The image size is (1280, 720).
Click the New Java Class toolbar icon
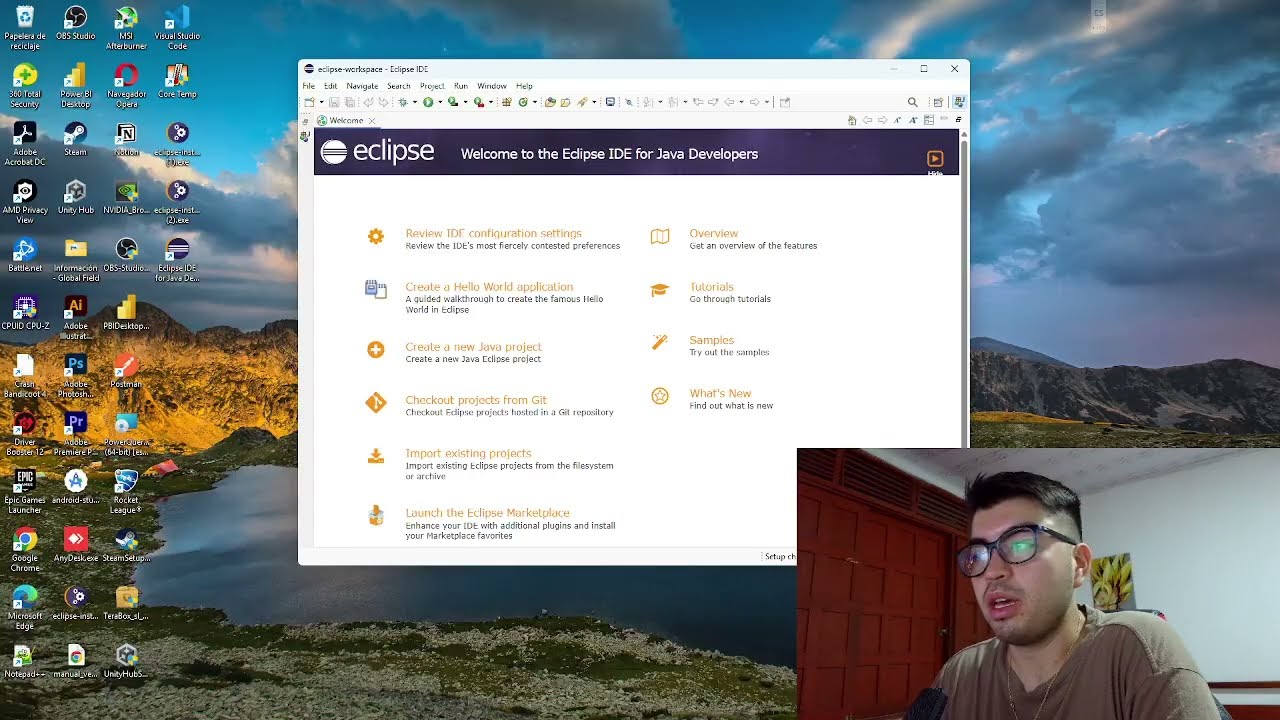523,102
